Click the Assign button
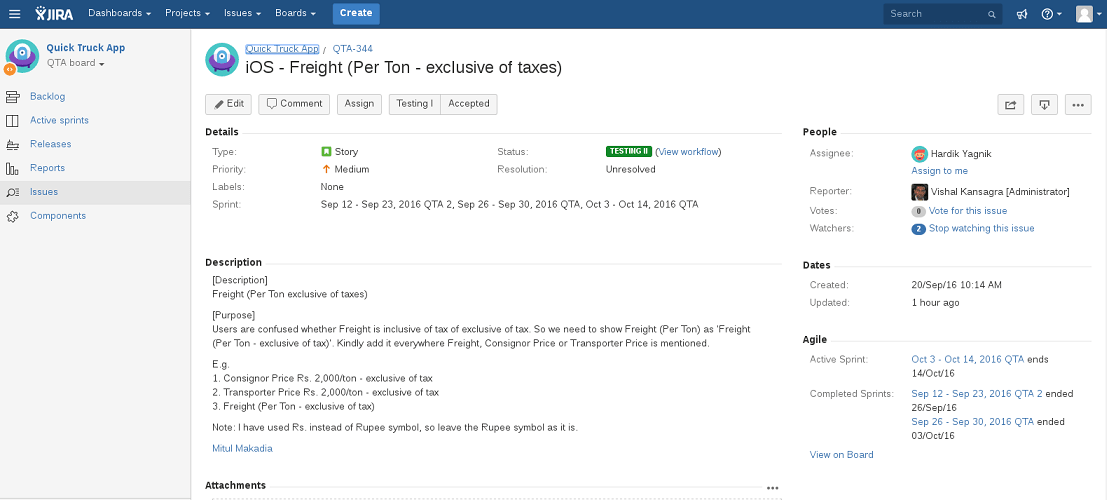 pos(359,105)
